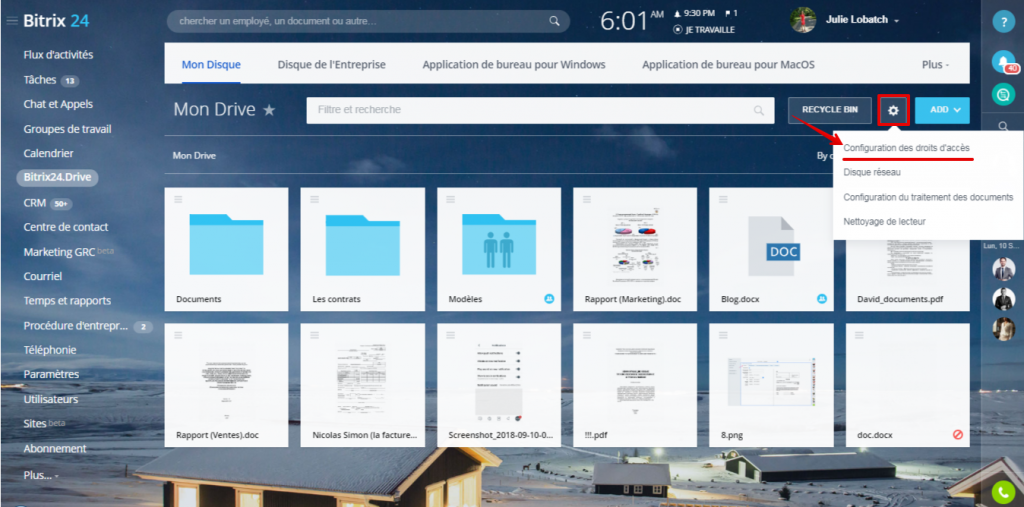The image size is (1024, 507).
Task: Select Nettoyage de lecteur entry
Action: click(x=884, y=221)
